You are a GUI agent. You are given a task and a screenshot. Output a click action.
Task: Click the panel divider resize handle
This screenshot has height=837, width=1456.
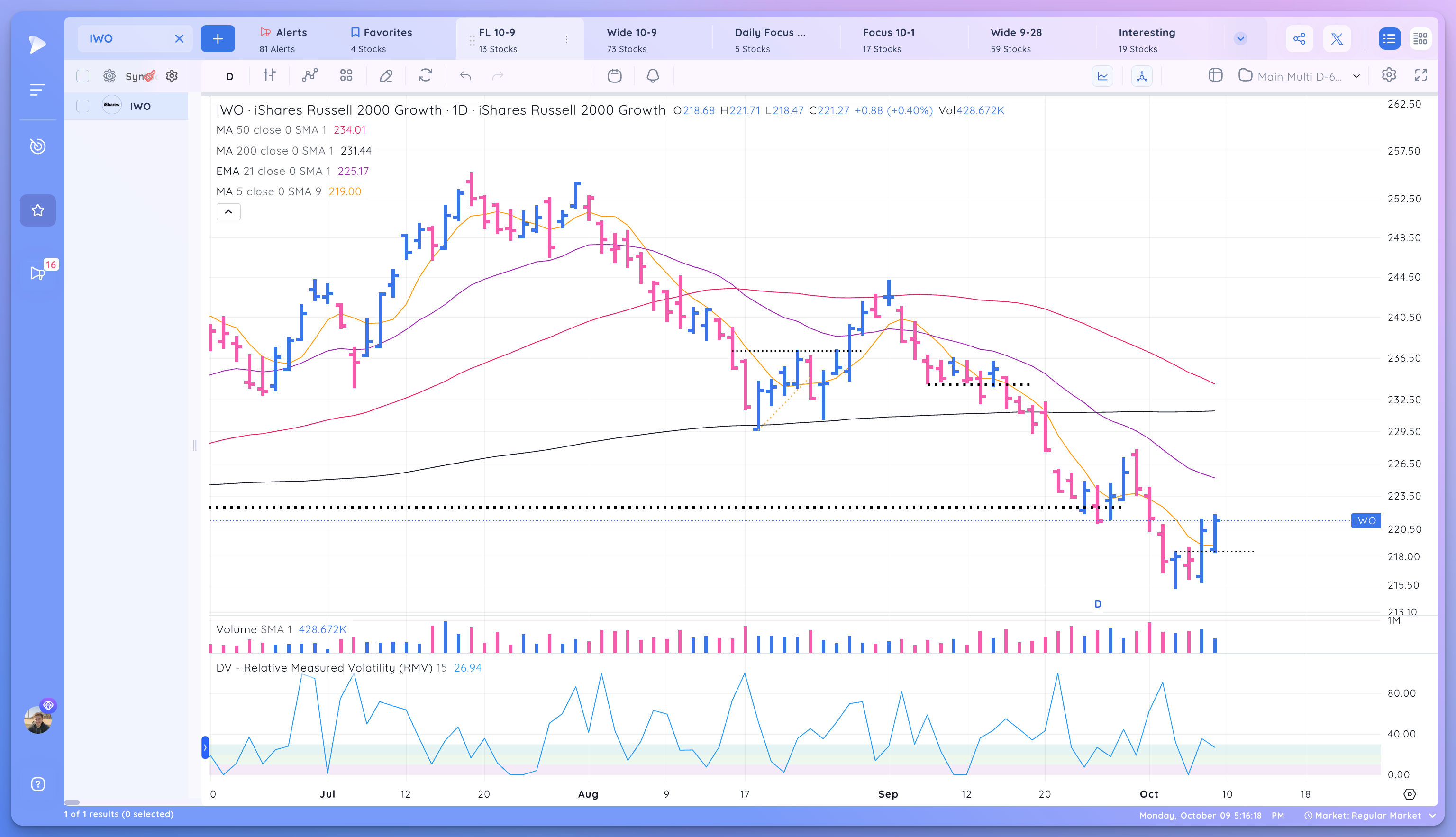(x=194, y=445)
